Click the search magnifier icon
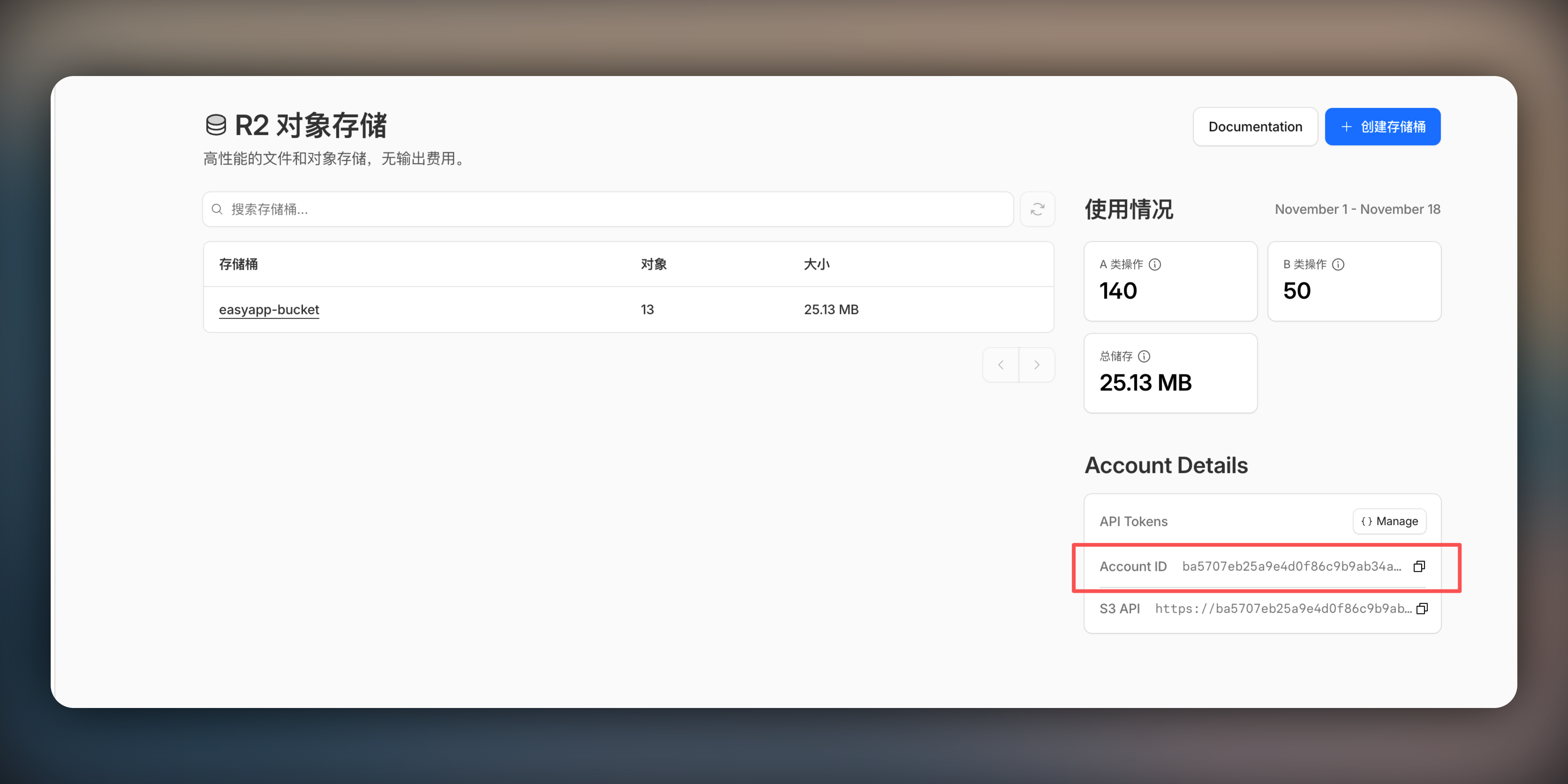The width and height of the screenshot is (1568, 784). click(217, 209)
